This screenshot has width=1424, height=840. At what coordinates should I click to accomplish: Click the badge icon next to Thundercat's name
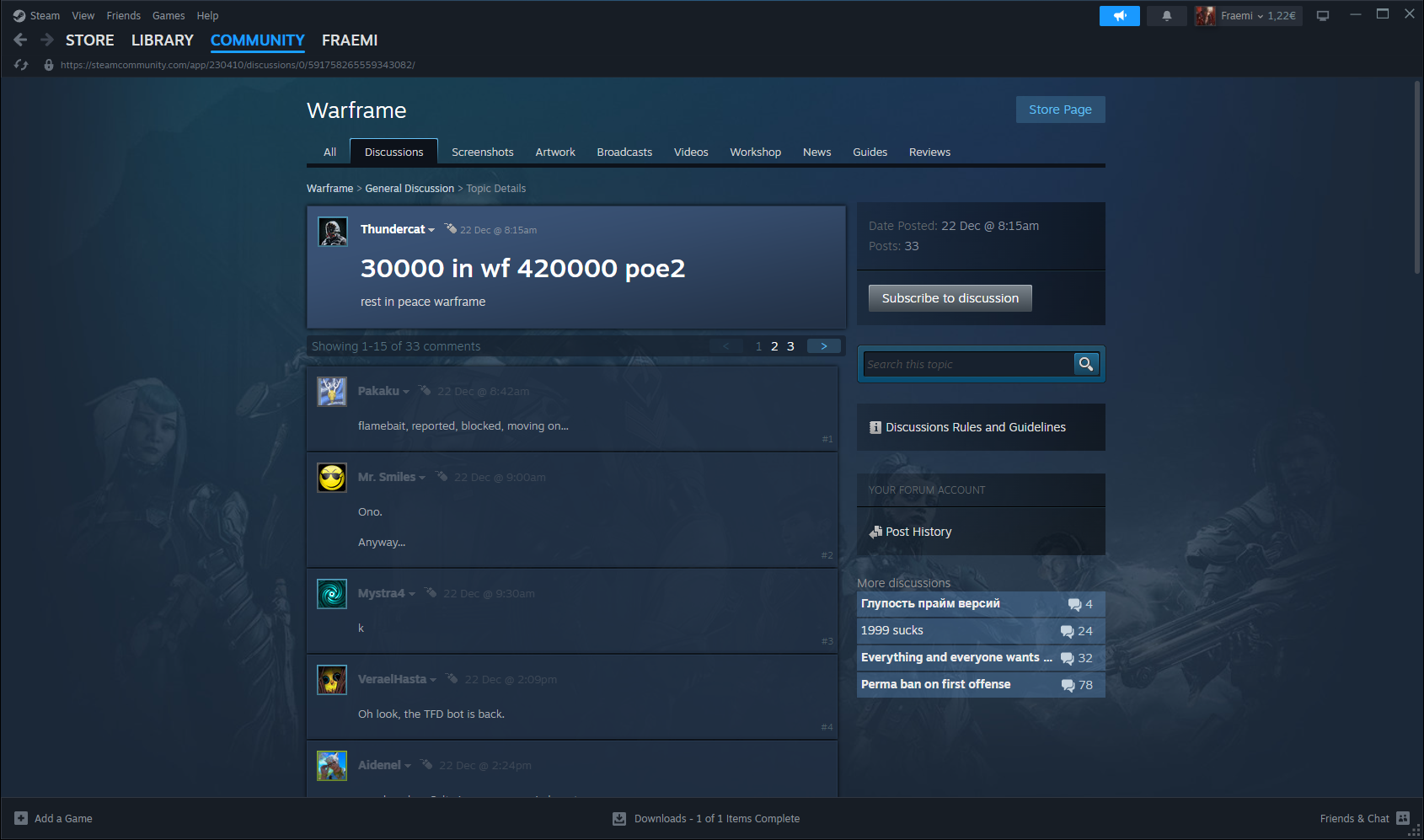(x=451, y=228)
